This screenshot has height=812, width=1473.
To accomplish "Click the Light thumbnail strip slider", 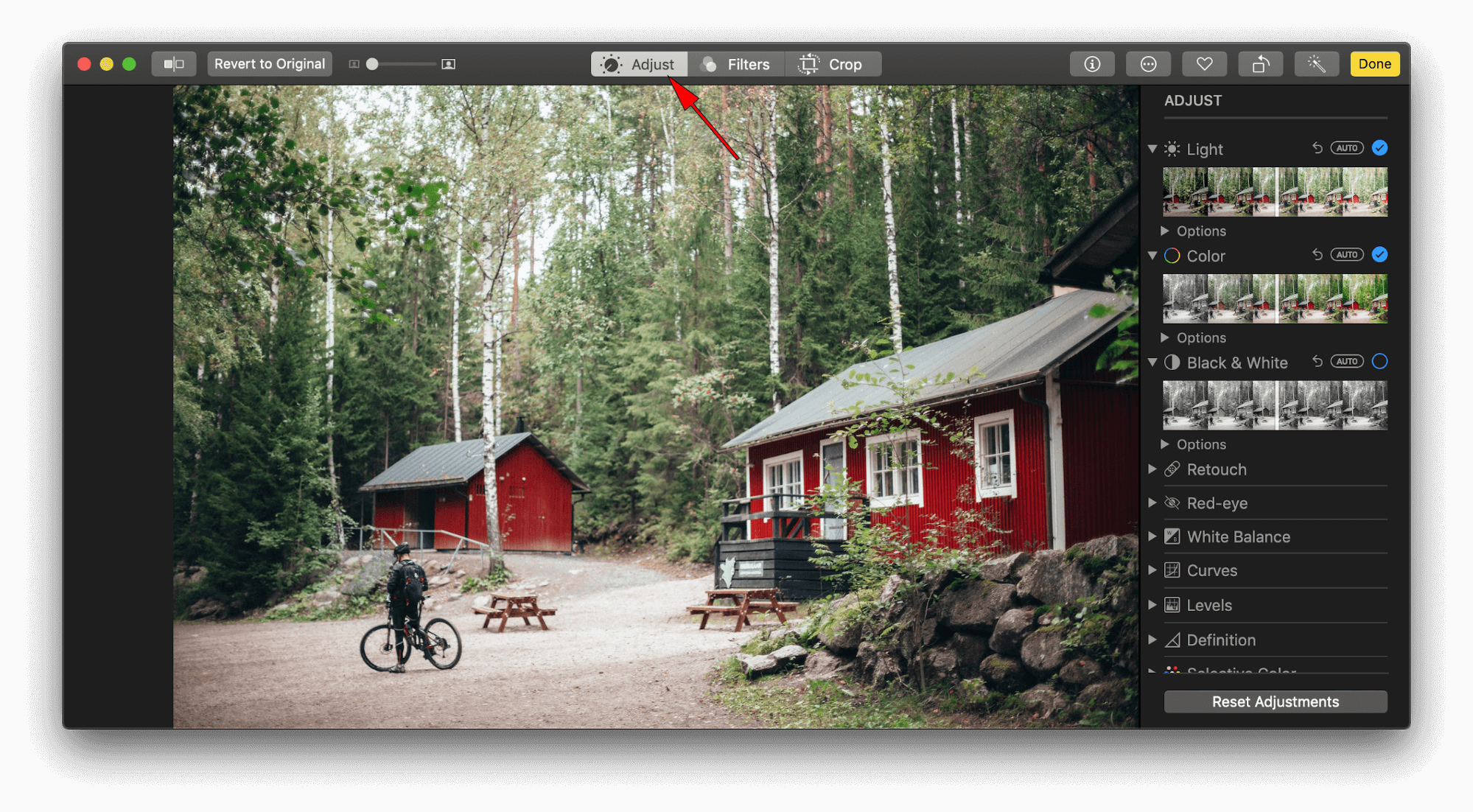I will pos(1276,192).
